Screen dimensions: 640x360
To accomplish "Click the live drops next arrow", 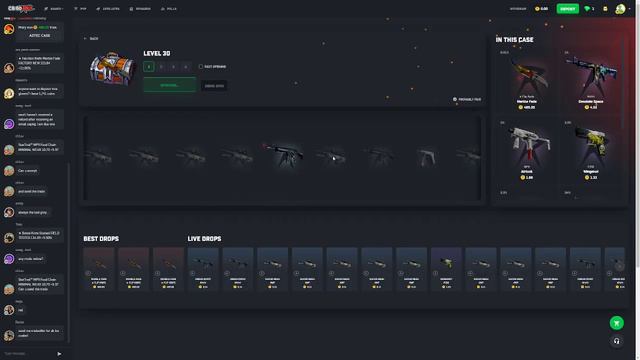I will (619, 266).
